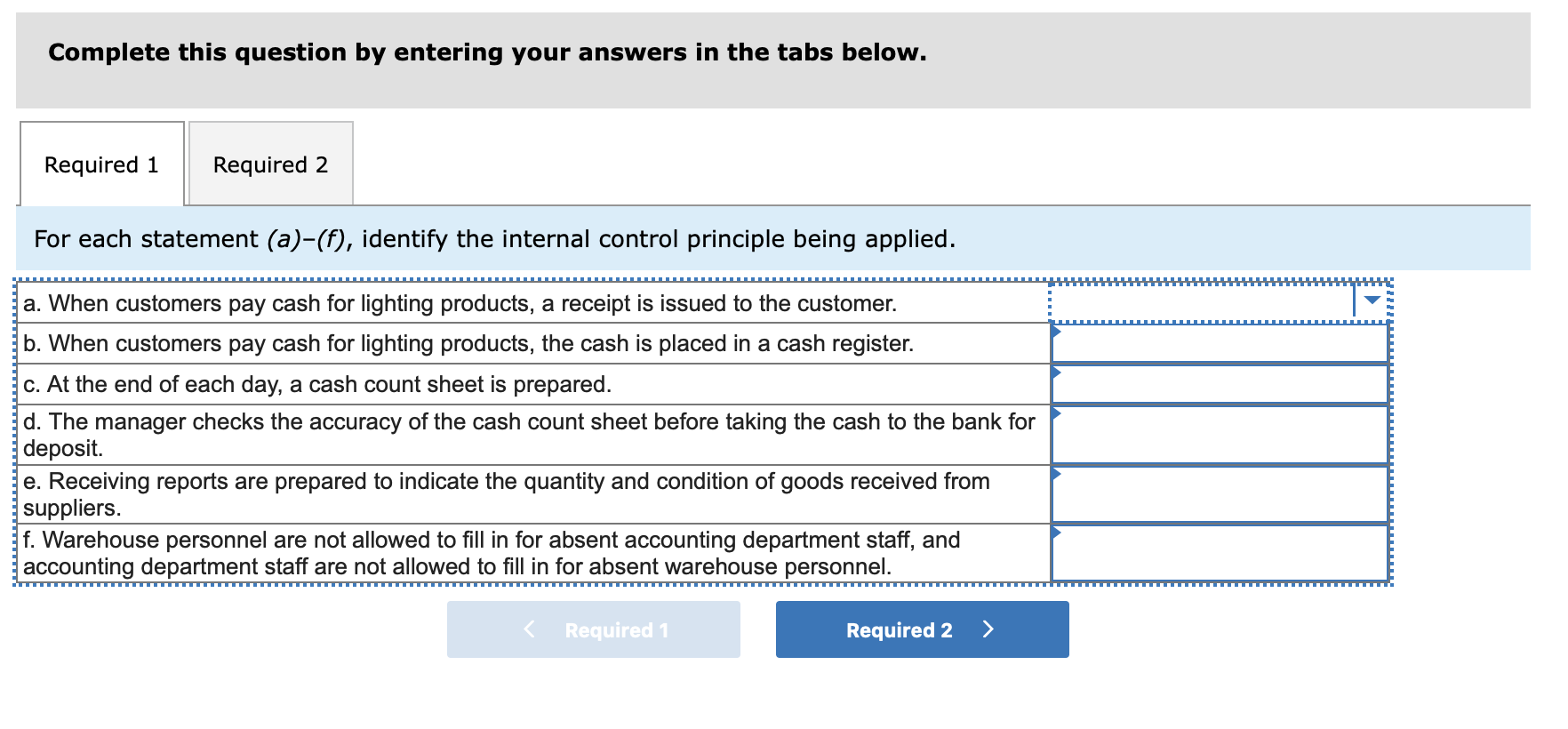The image size is (1568, 729).
Task: Open the answer dropdown for statement e
Action: [1218, 494]
